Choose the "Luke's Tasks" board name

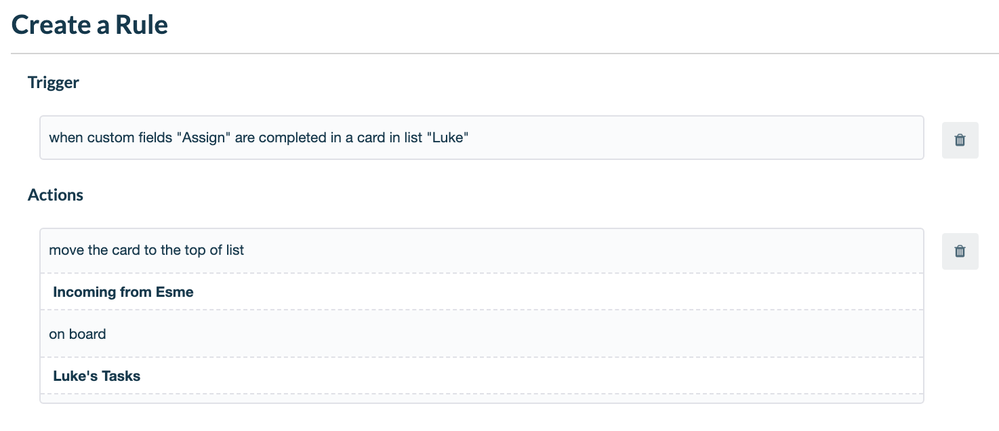(x=96, y=376)
